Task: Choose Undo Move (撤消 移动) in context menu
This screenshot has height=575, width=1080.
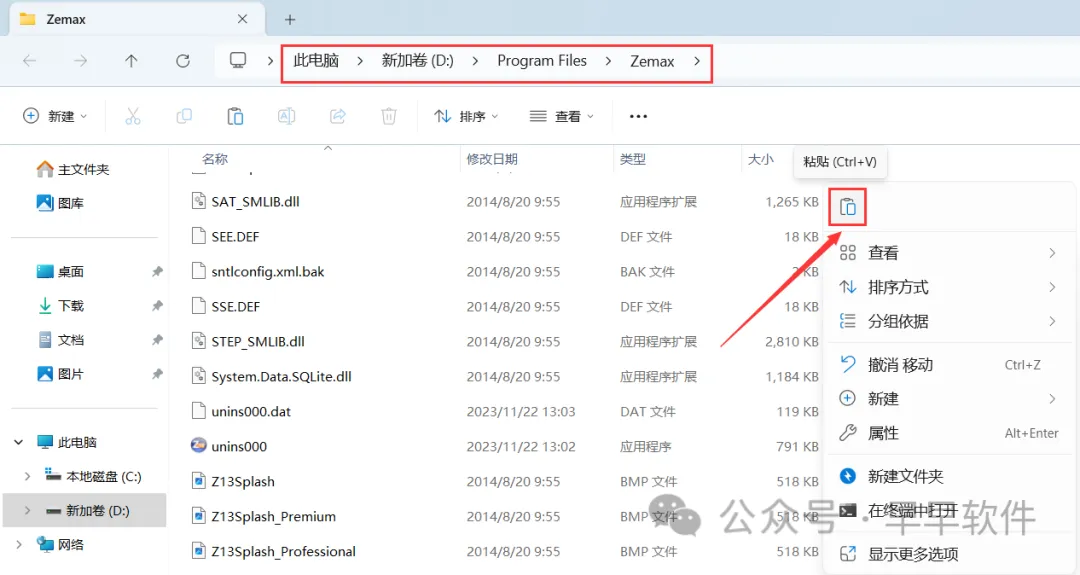Action: click(x=948, y=364)
